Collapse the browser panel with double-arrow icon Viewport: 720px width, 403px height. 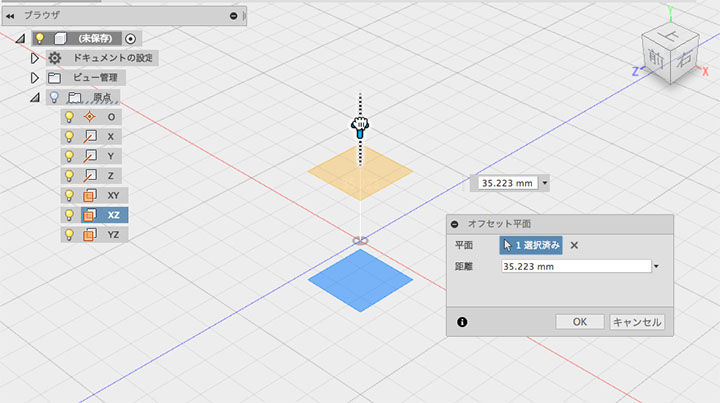pos(10,16)
